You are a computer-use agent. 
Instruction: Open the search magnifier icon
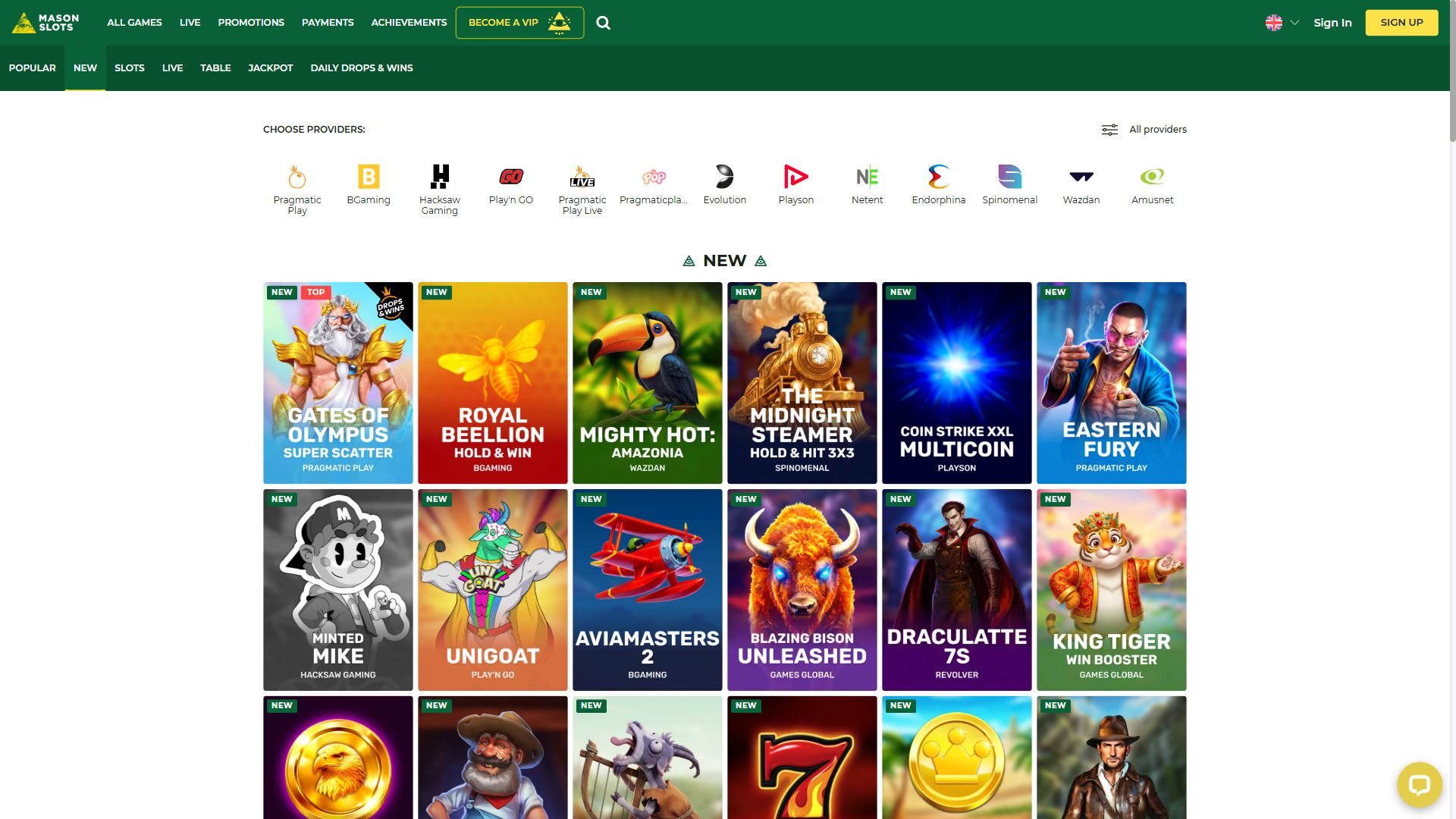604,23
